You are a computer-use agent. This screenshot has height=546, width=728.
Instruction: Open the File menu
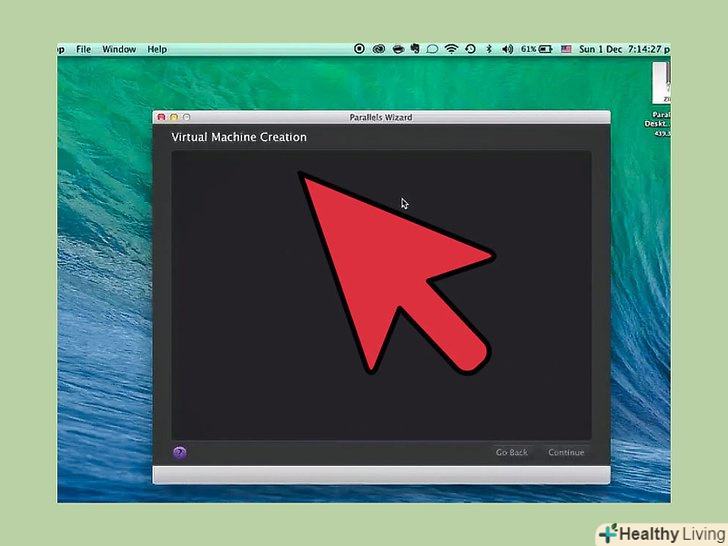pos(84,49)
